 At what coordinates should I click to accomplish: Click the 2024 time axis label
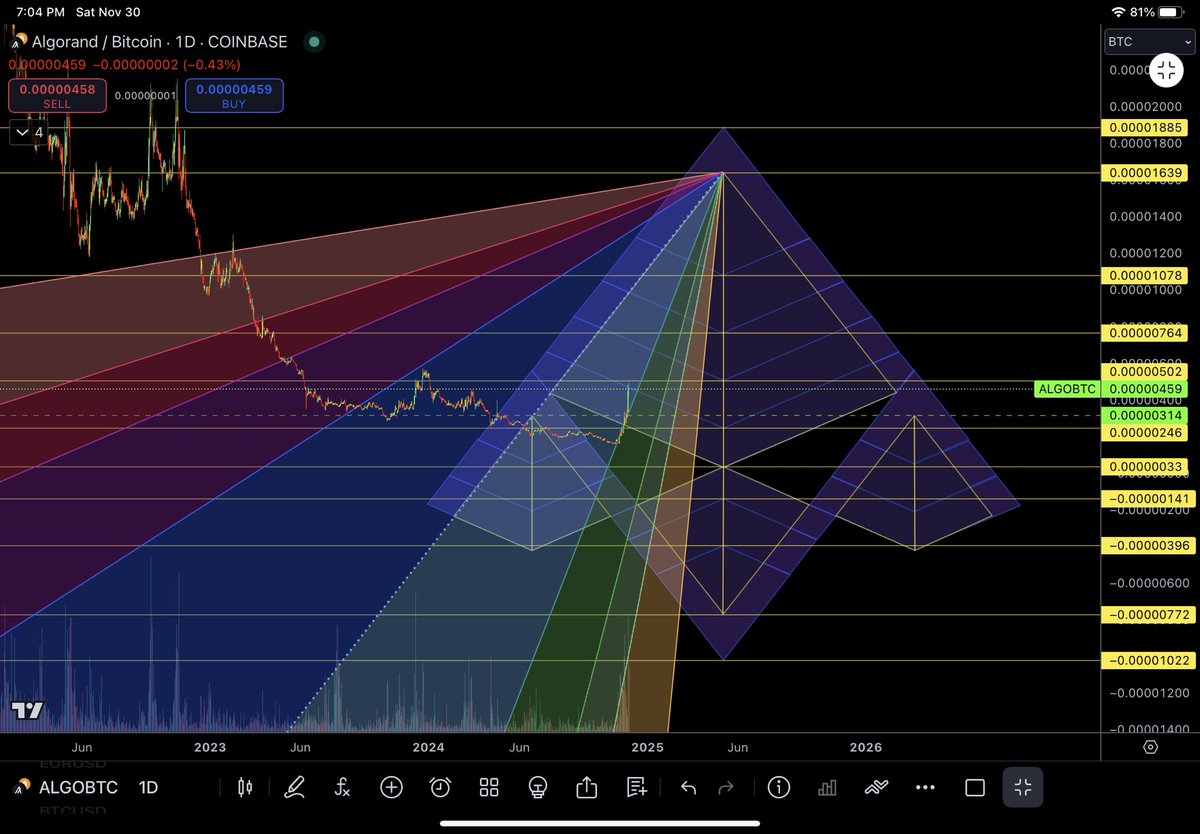[428, 747]
